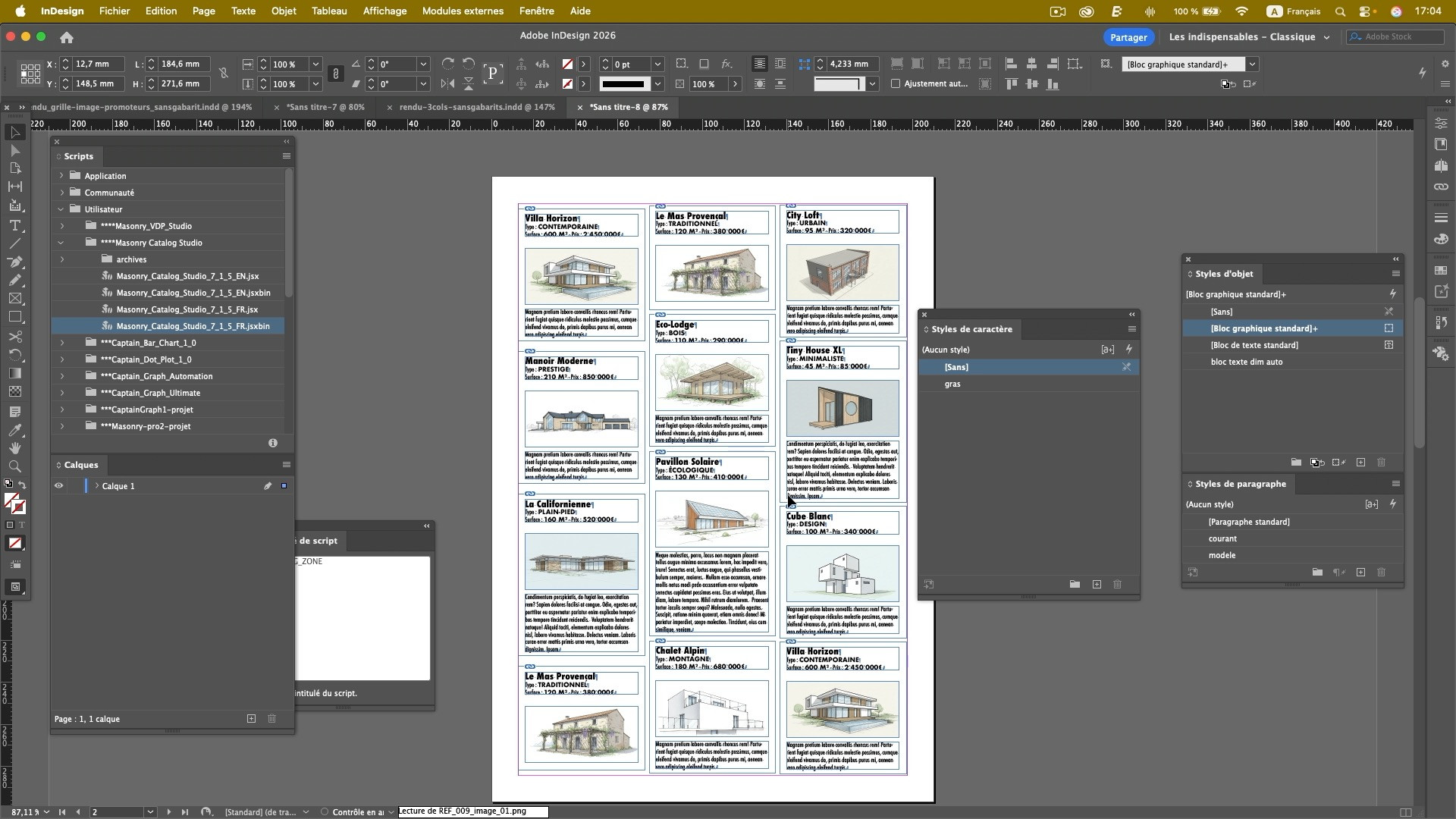Enable the Ajustement automatique checkbox

coord(896,83)
